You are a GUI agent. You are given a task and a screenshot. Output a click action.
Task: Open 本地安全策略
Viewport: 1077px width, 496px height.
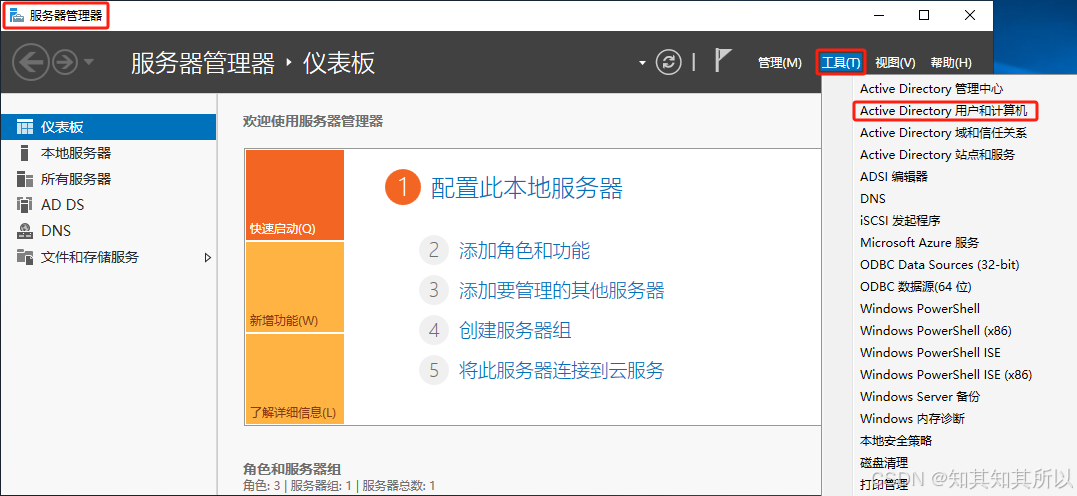[896, 440]
